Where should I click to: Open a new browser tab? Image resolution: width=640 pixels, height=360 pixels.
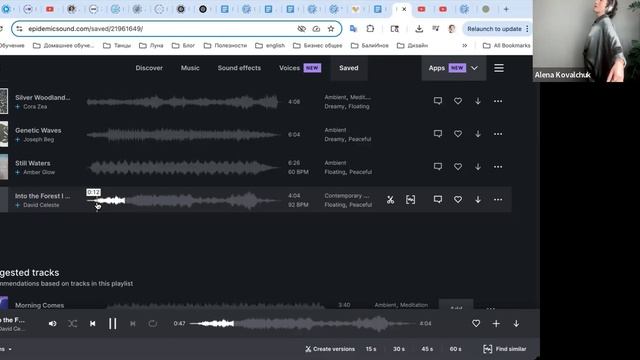pyautogui.click(x=506, y=9)
